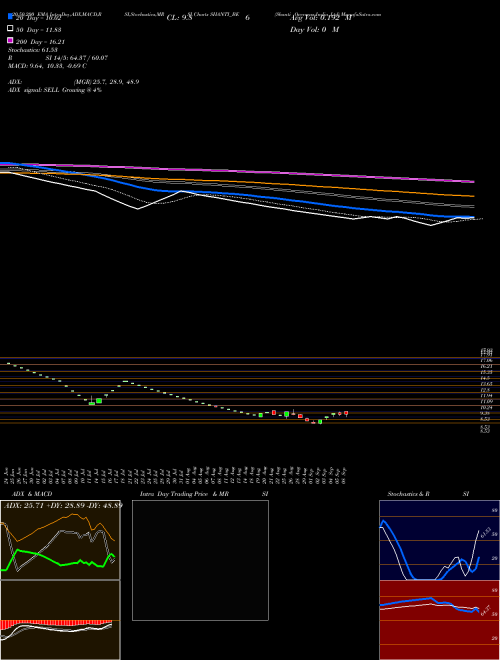Select the '20 Day - 10.02' label
The image size is (500, 660).
(38, 18)
